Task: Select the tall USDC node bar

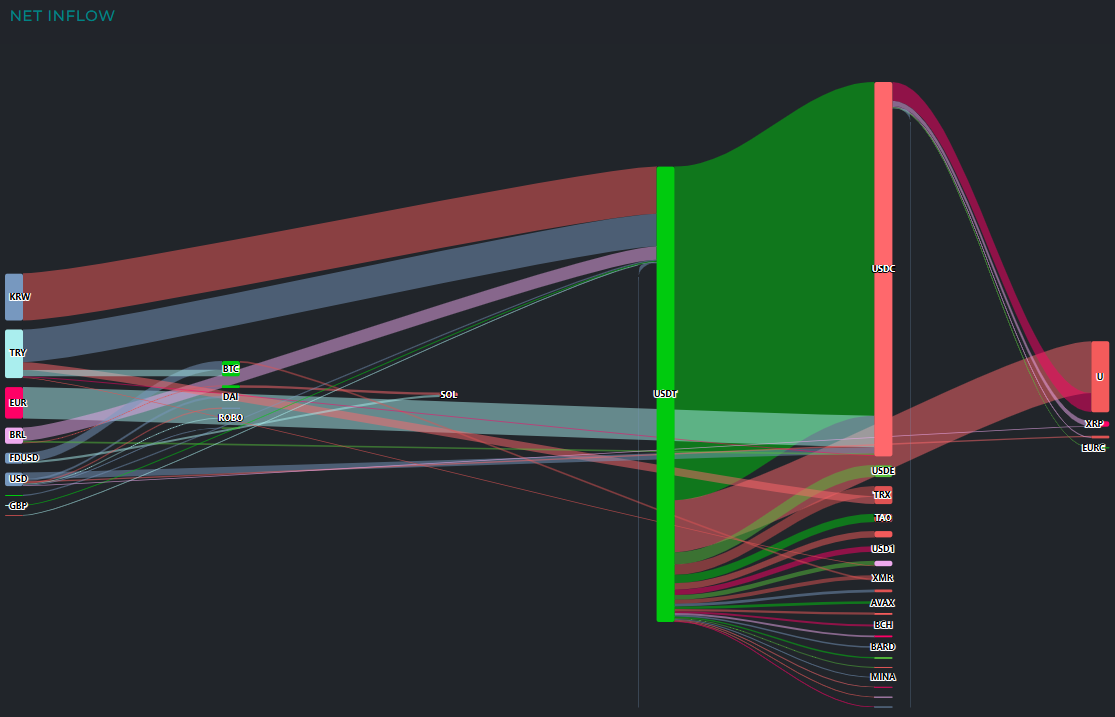Action: tap(883, 269)
